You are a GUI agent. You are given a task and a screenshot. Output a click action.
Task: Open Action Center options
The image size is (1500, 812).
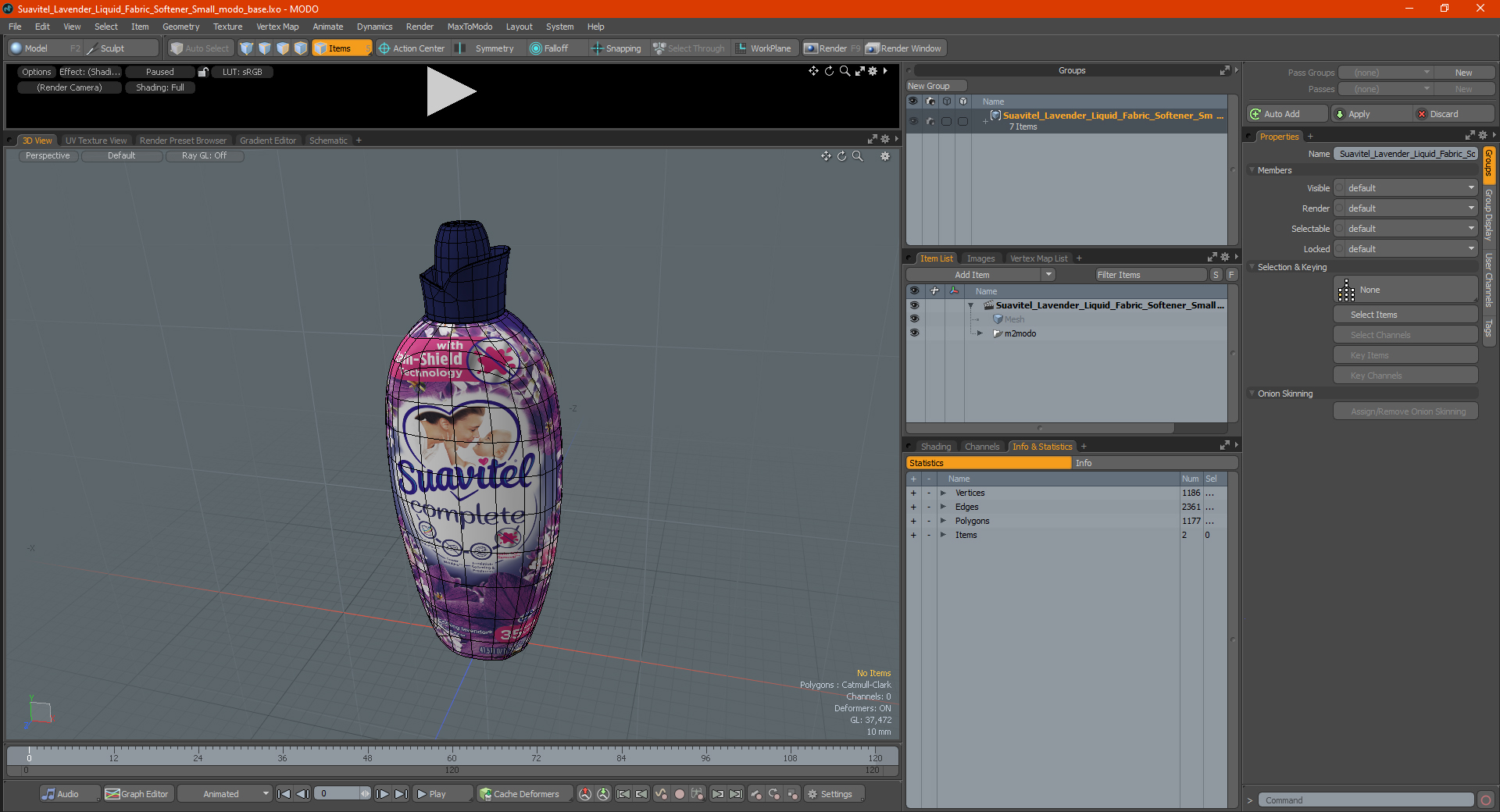click(412, 48)
